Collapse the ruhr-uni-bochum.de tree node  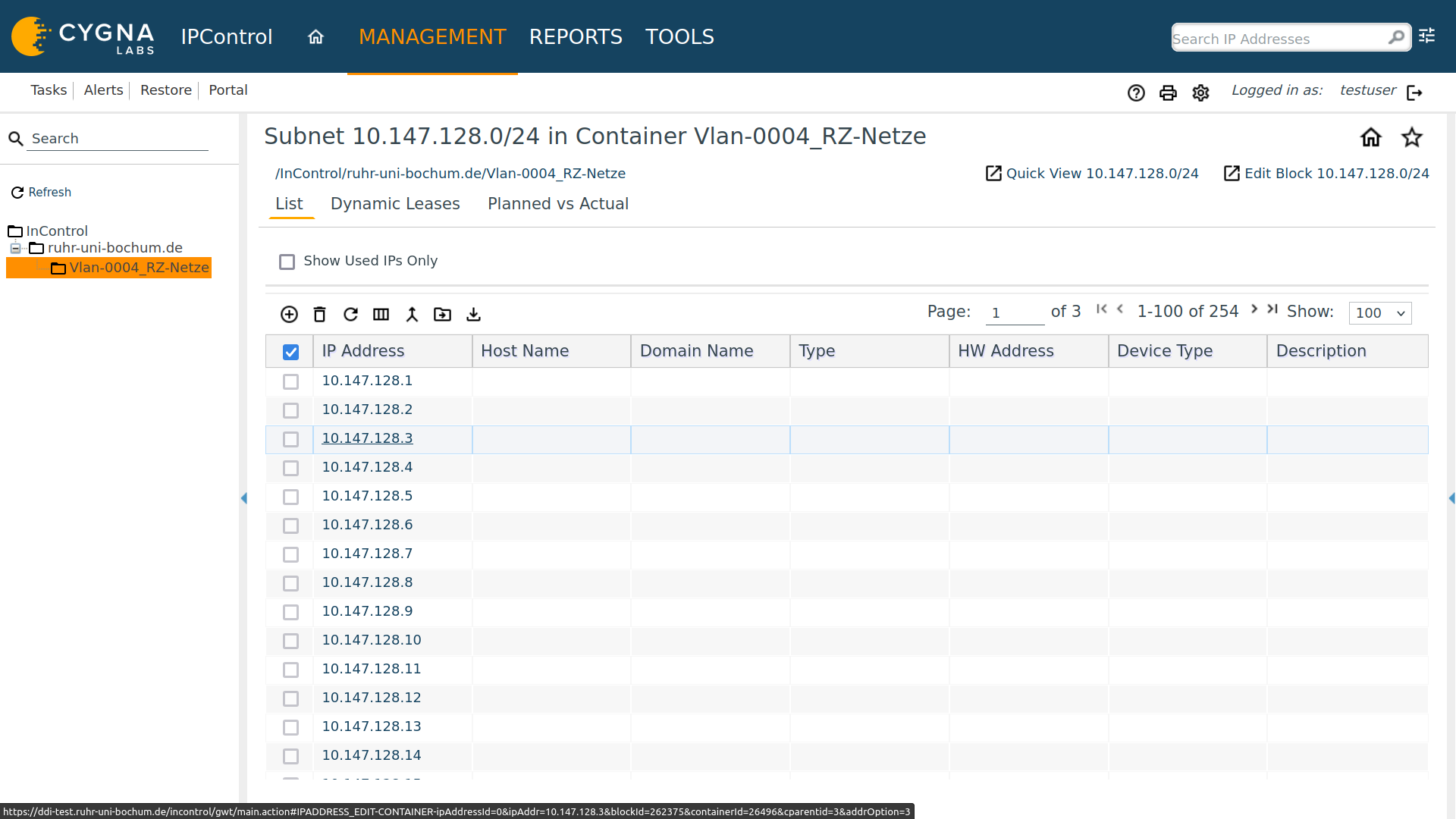point(15,248)
